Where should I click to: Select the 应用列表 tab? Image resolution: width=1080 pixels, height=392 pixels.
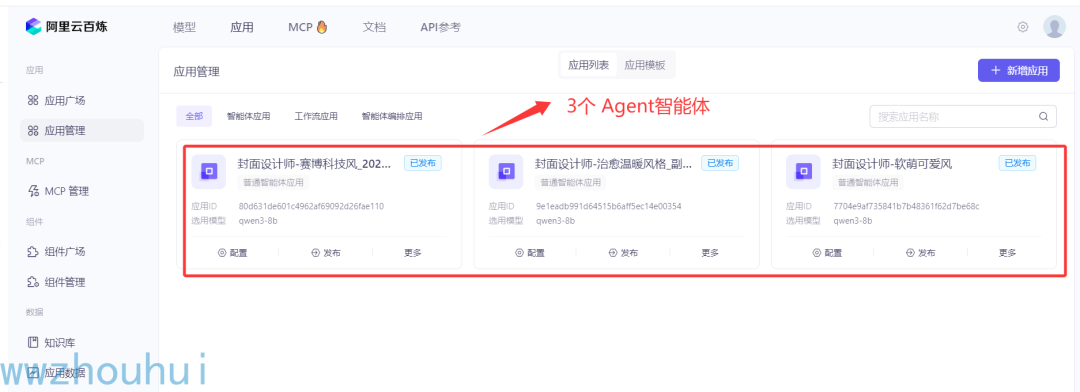(588, 65)
